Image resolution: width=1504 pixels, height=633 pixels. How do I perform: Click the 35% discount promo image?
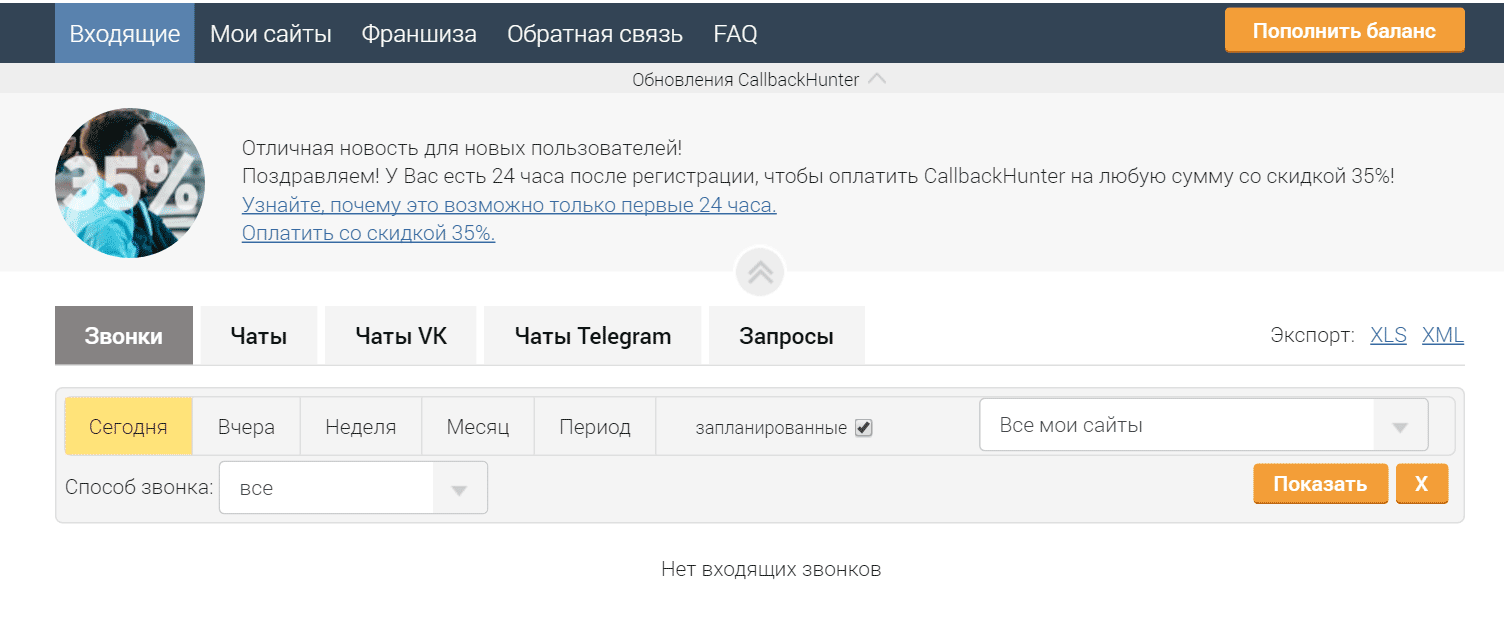tap(130, 183)
